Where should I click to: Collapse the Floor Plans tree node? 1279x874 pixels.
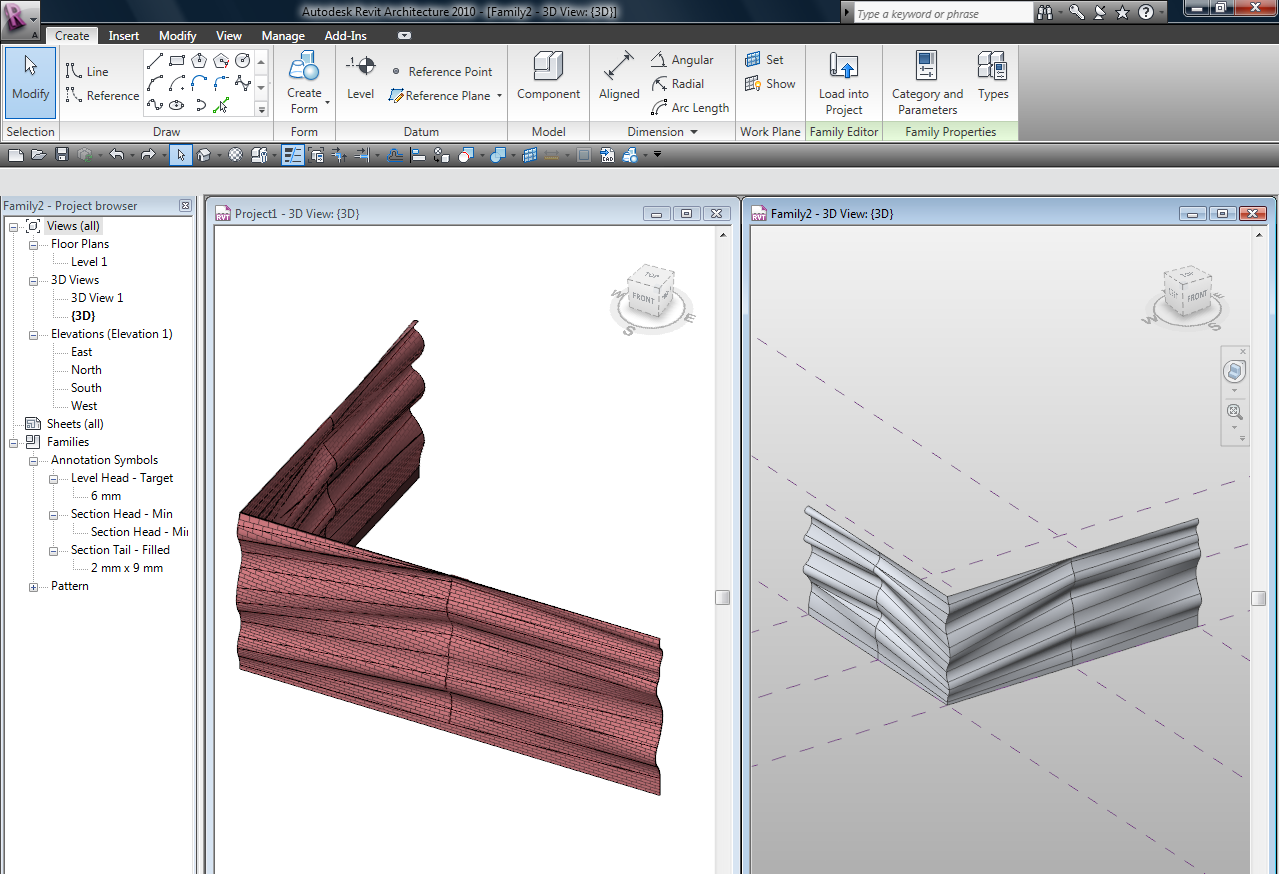(33, 244)
